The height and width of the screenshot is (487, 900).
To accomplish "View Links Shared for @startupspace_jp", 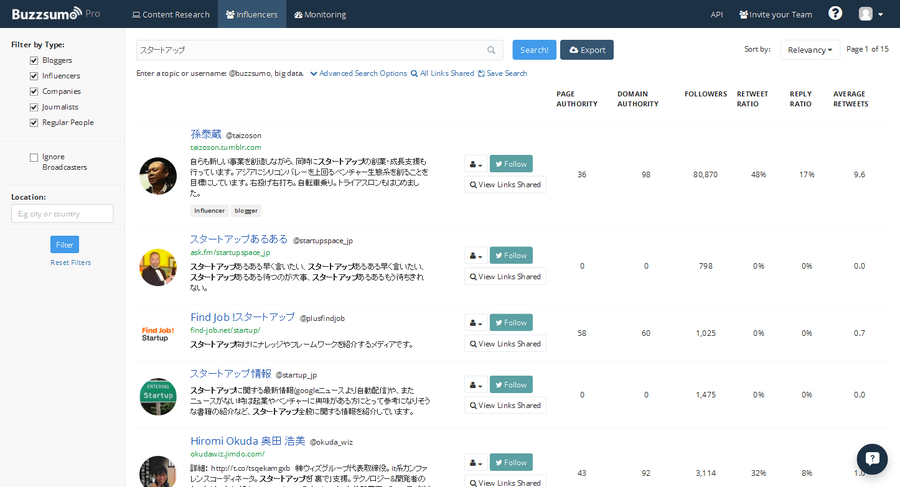I will [505, 277].
